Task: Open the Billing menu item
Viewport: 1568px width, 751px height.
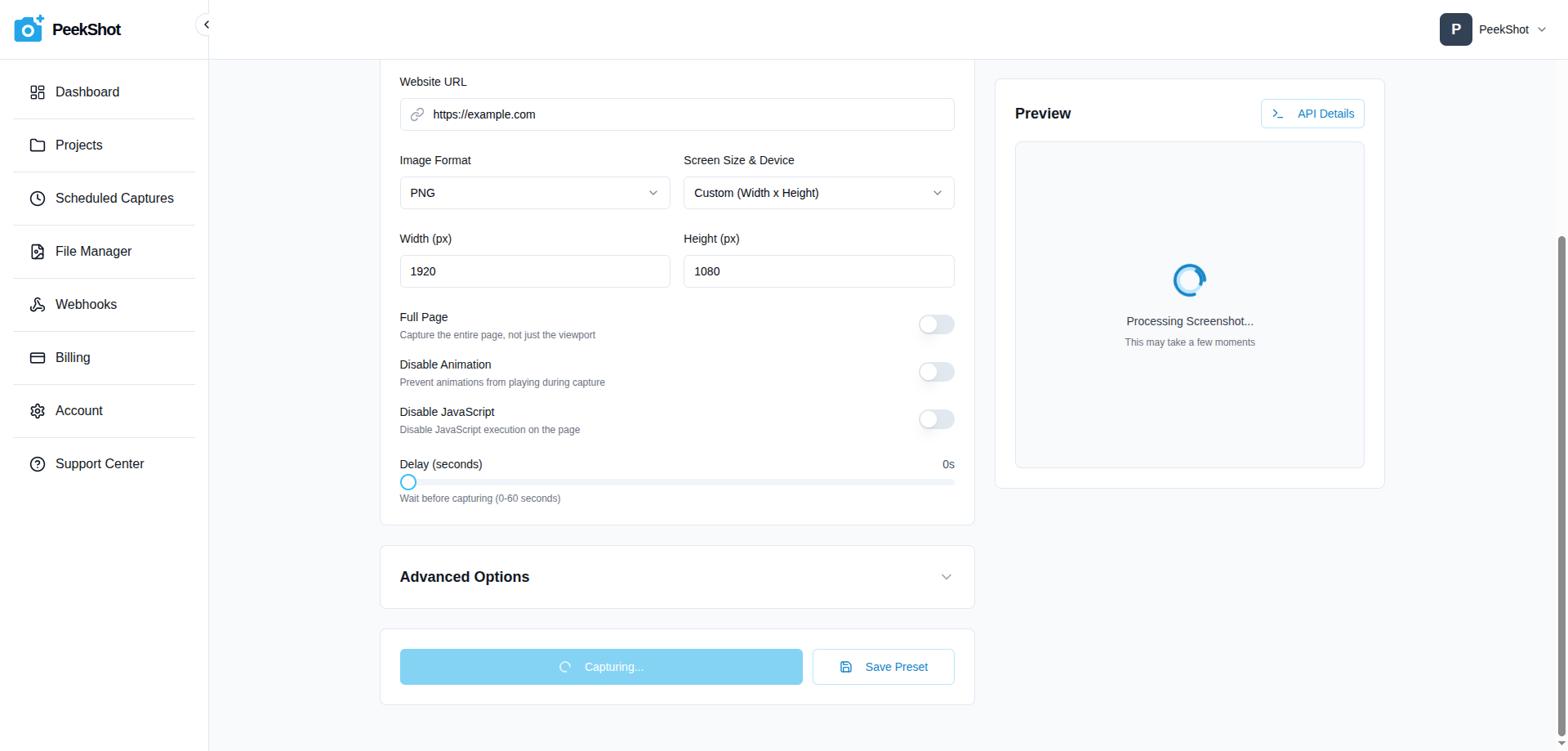Action: tap(73, 358)
